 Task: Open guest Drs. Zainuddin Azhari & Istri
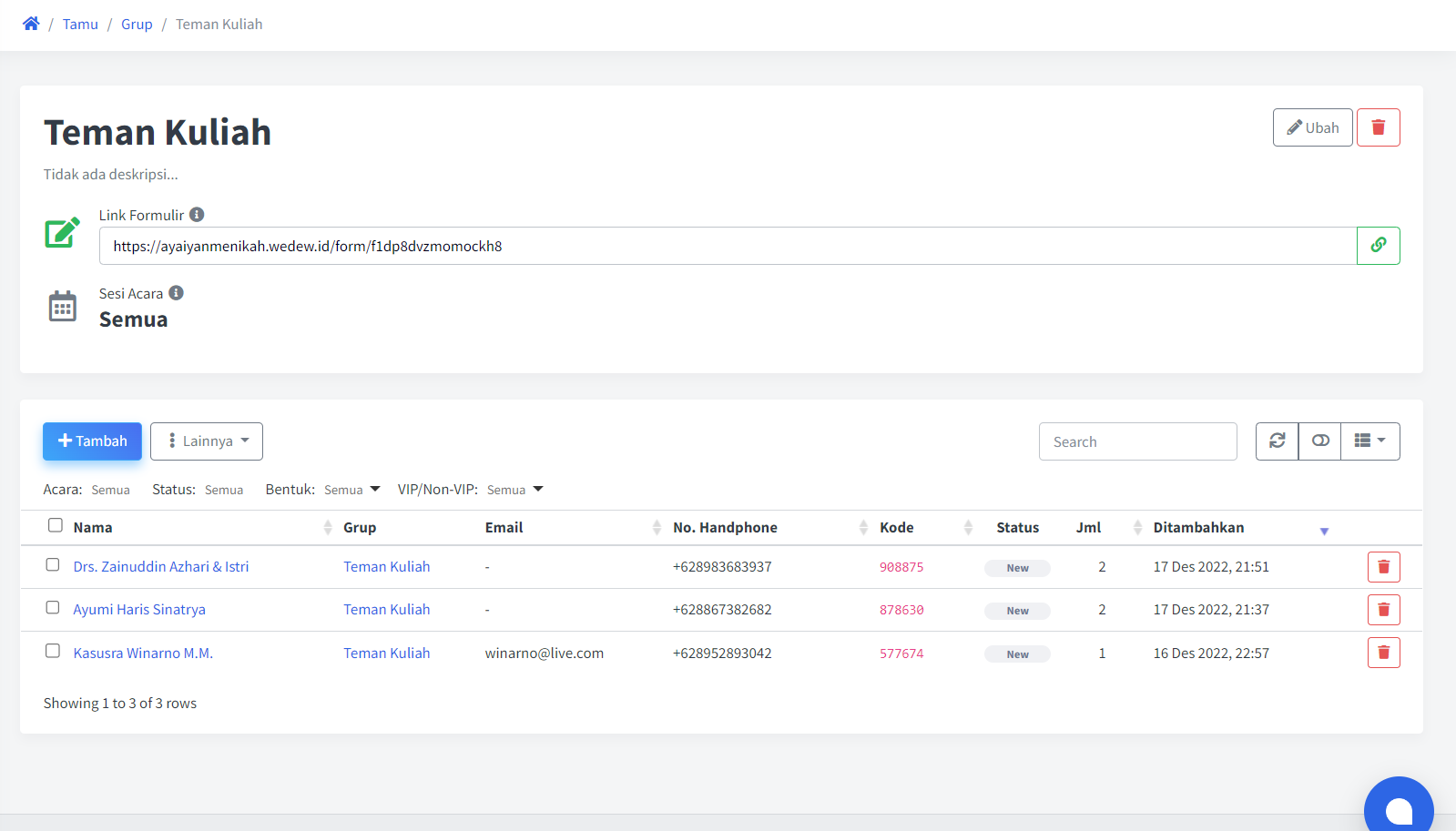click(161, 567)
